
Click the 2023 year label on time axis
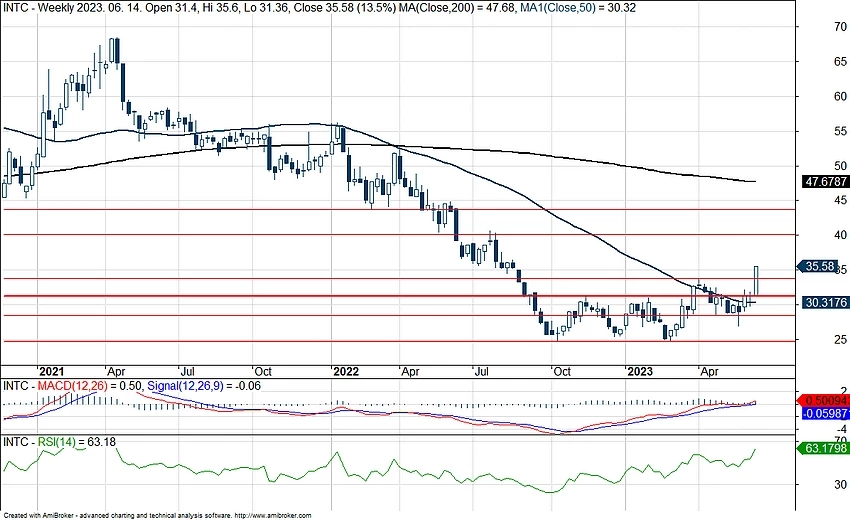pos(640,371)
